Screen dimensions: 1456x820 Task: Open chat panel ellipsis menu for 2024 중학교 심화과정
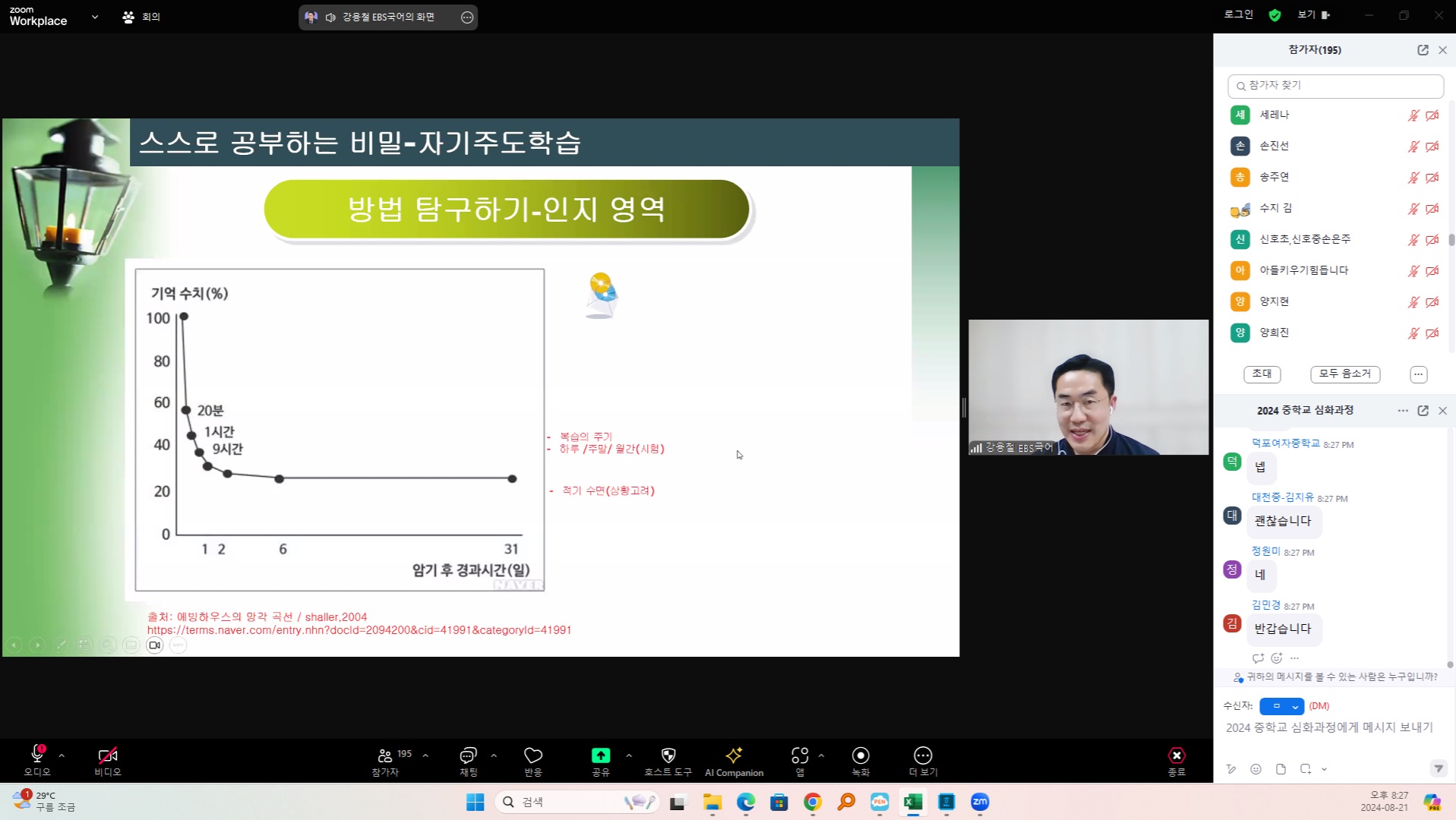point(1402,411)
